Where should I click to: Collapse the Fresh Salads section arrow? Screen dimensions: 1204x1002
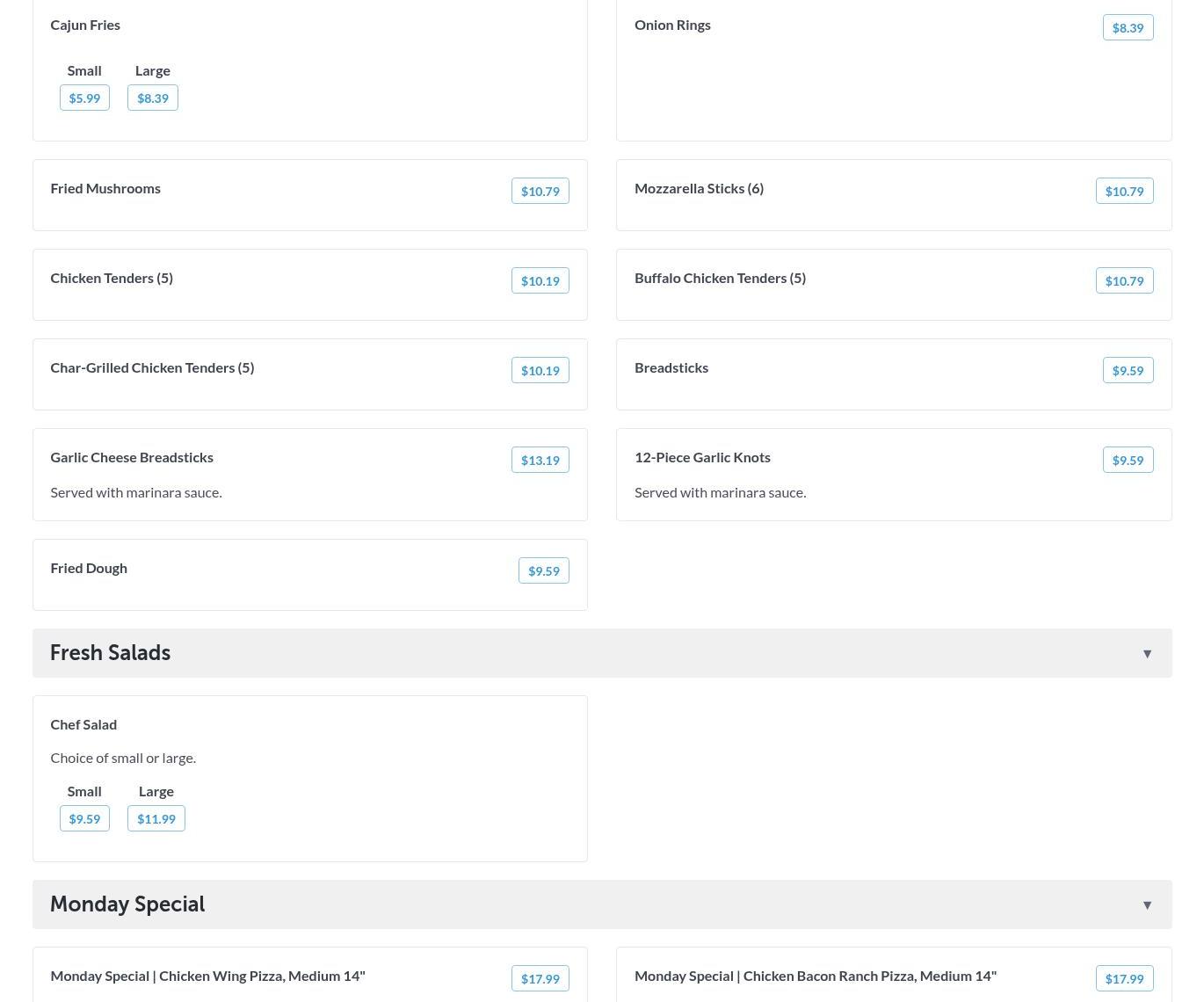click(x=1147, y=654)
